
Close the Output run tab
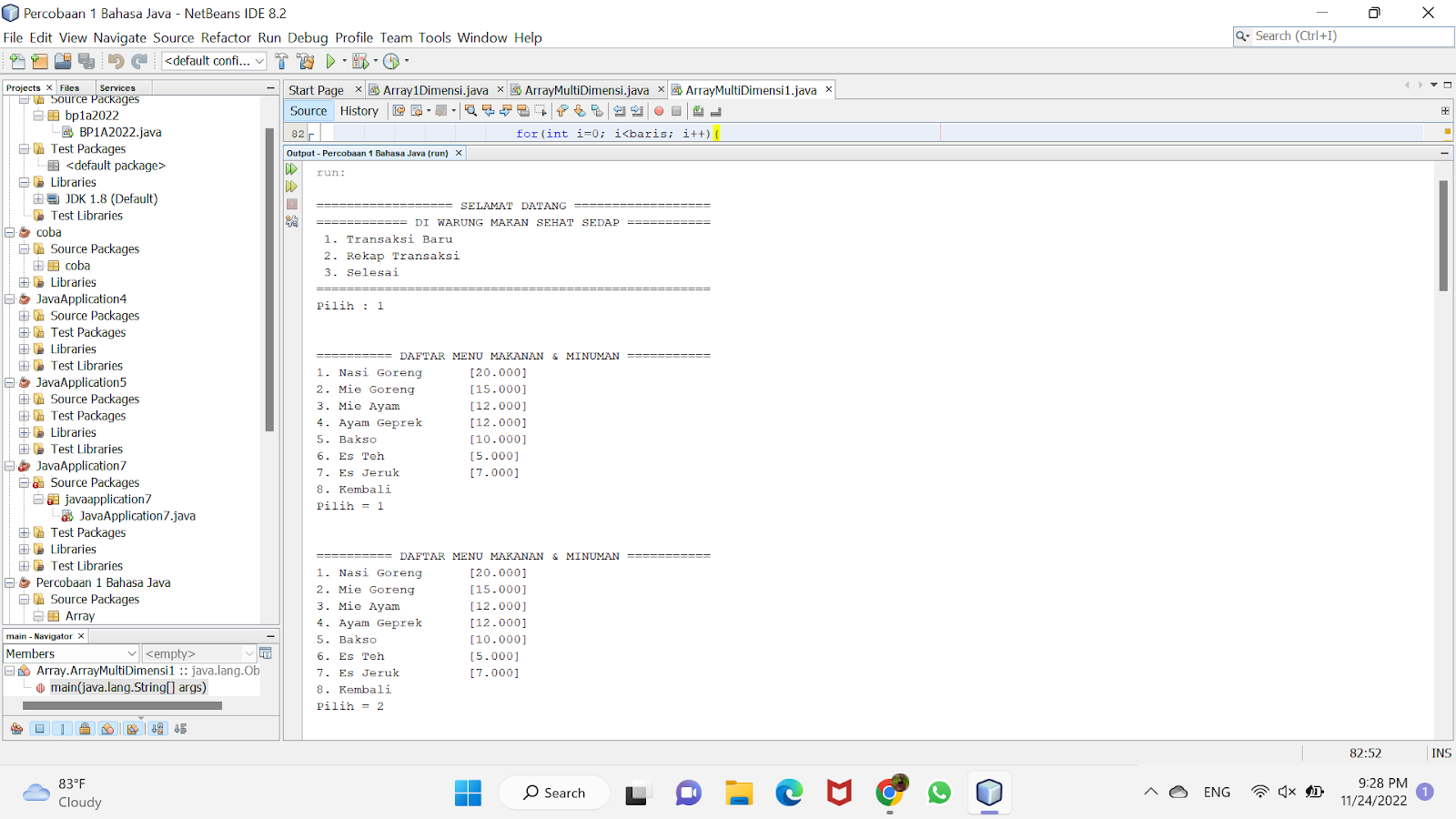pyautogui.click(x=459, y=153)
